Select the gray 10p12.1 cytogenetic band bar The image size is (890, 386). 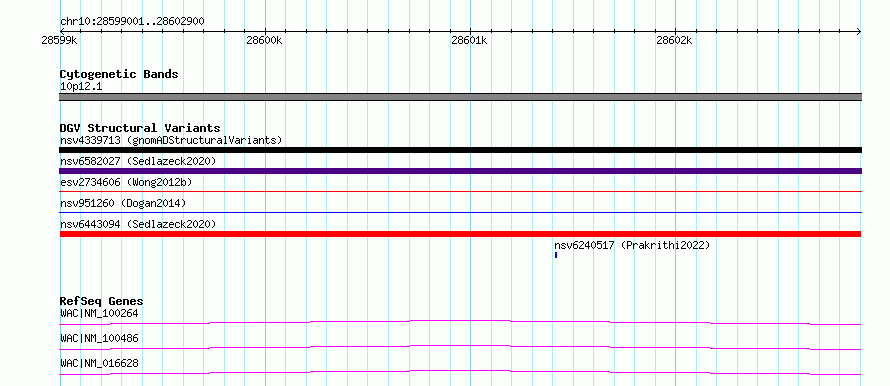[460, 97]
